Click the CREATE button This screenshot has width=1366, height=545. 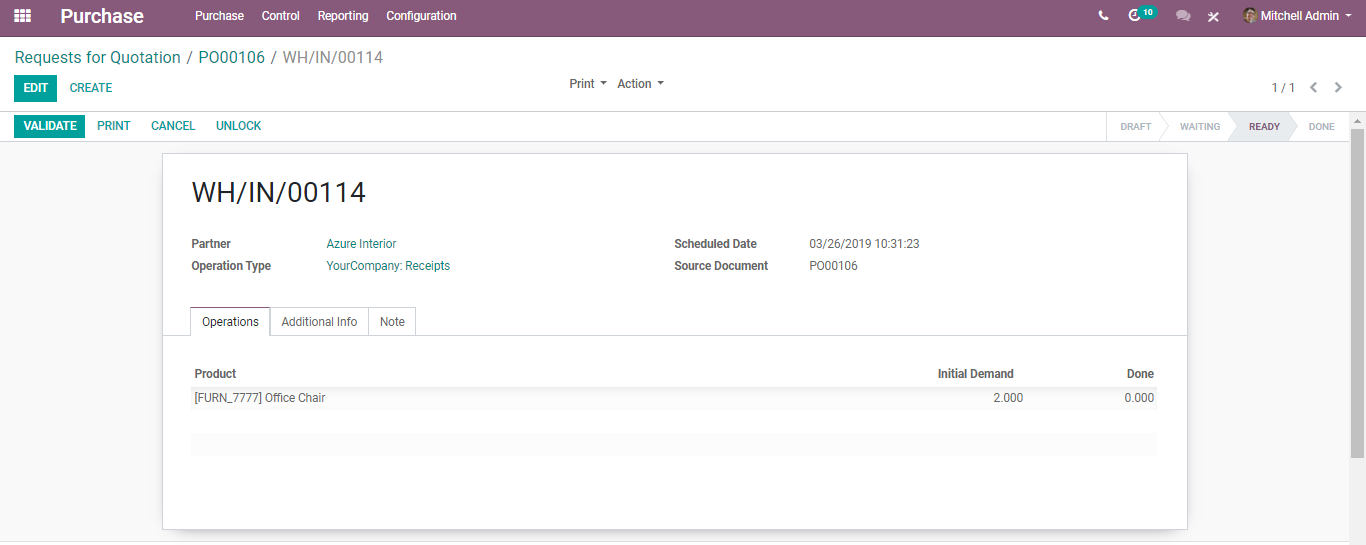click(x=91, y=88)
